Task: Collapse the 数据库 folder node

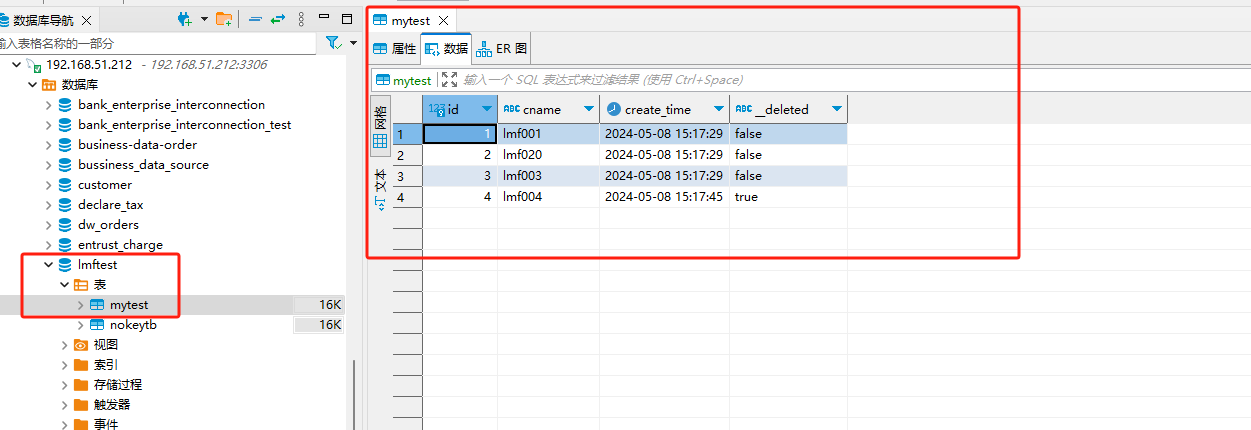Action: pos(32,84)
